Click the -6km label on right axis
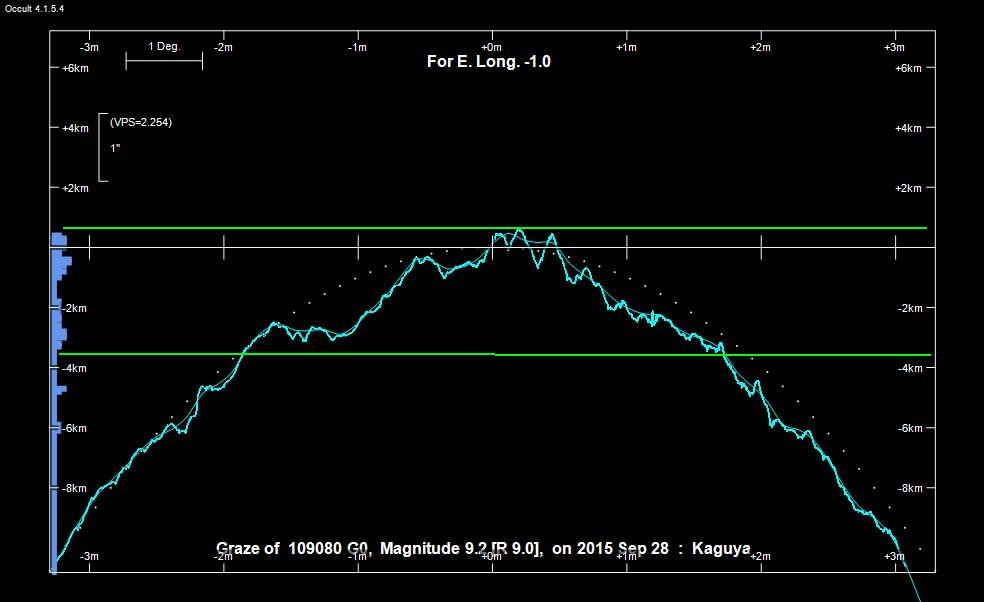Viewport: 984px width, 602px height. click(907, 428)
